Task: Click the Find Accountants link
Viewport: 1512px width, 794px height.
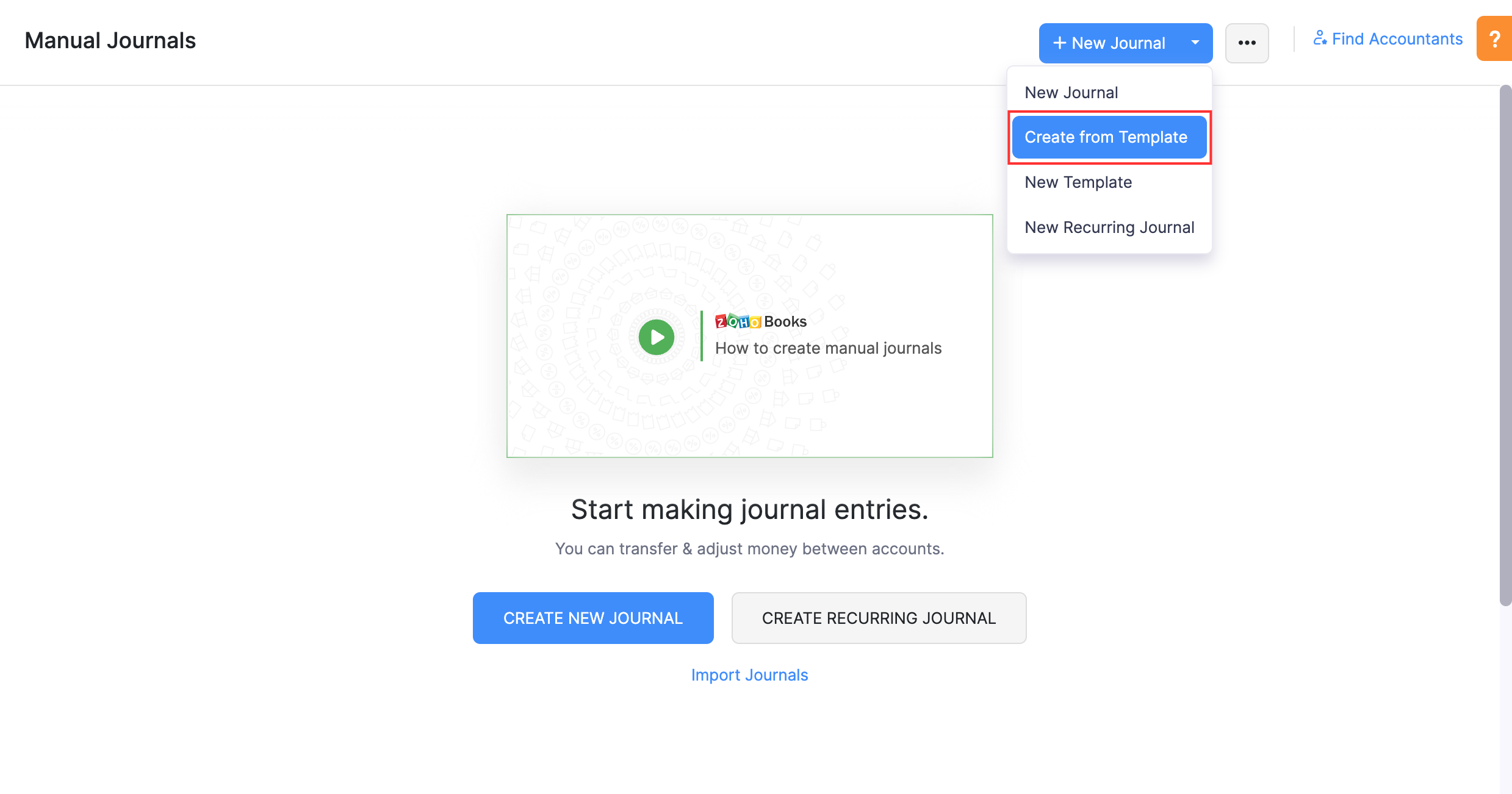Action: (1397, 38)
